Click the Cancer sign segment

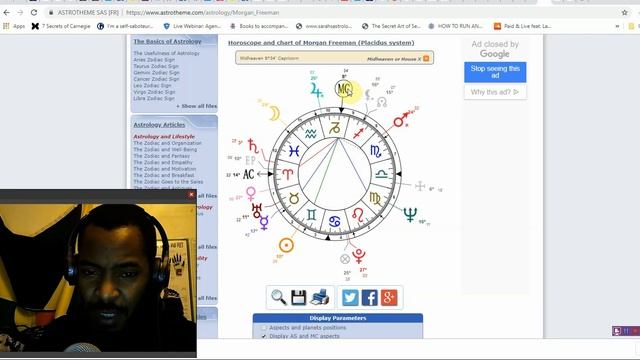335,222
